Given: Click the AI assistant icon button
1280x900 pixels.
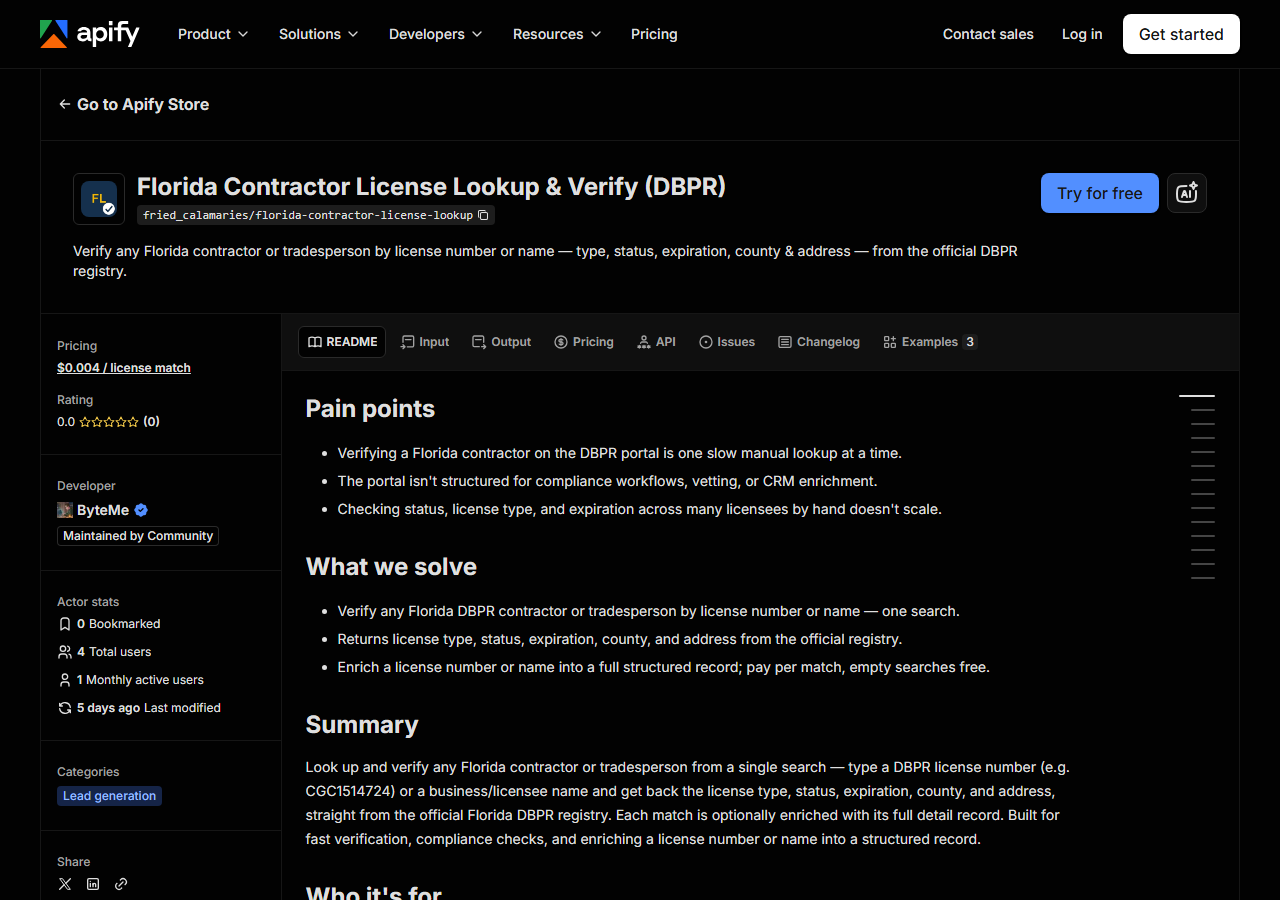Looking at the screenshot, I should point(1187,193).
